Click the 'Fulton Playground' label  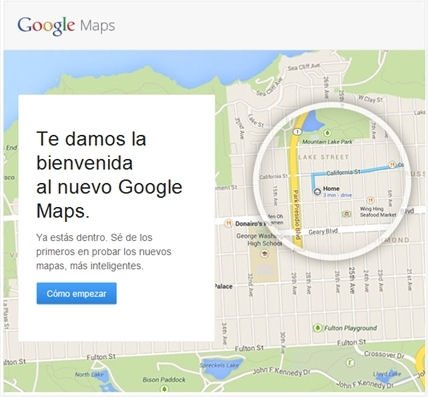[351, 328]
